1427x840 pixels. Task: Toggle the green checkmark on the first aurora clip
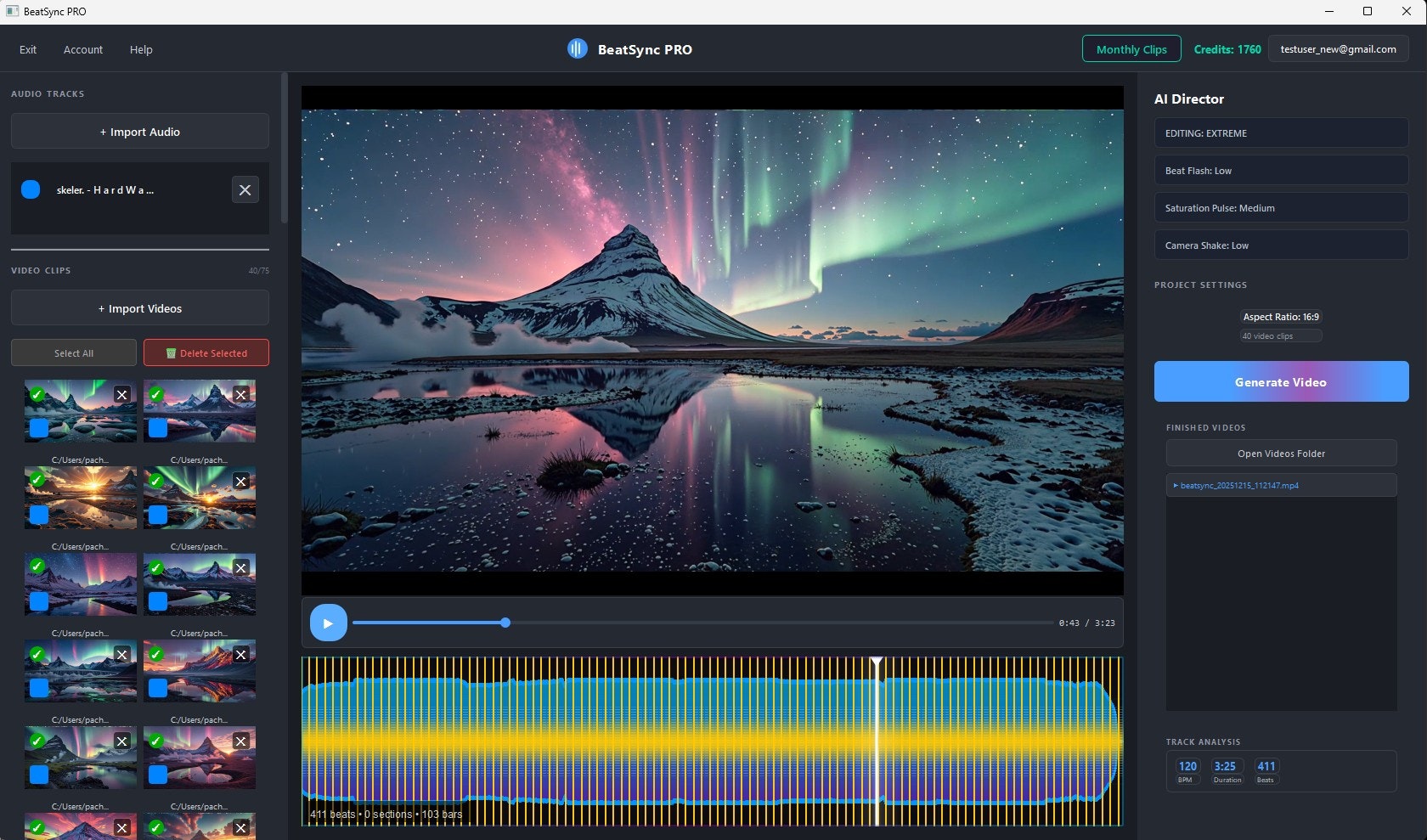(x=36, y=394)
